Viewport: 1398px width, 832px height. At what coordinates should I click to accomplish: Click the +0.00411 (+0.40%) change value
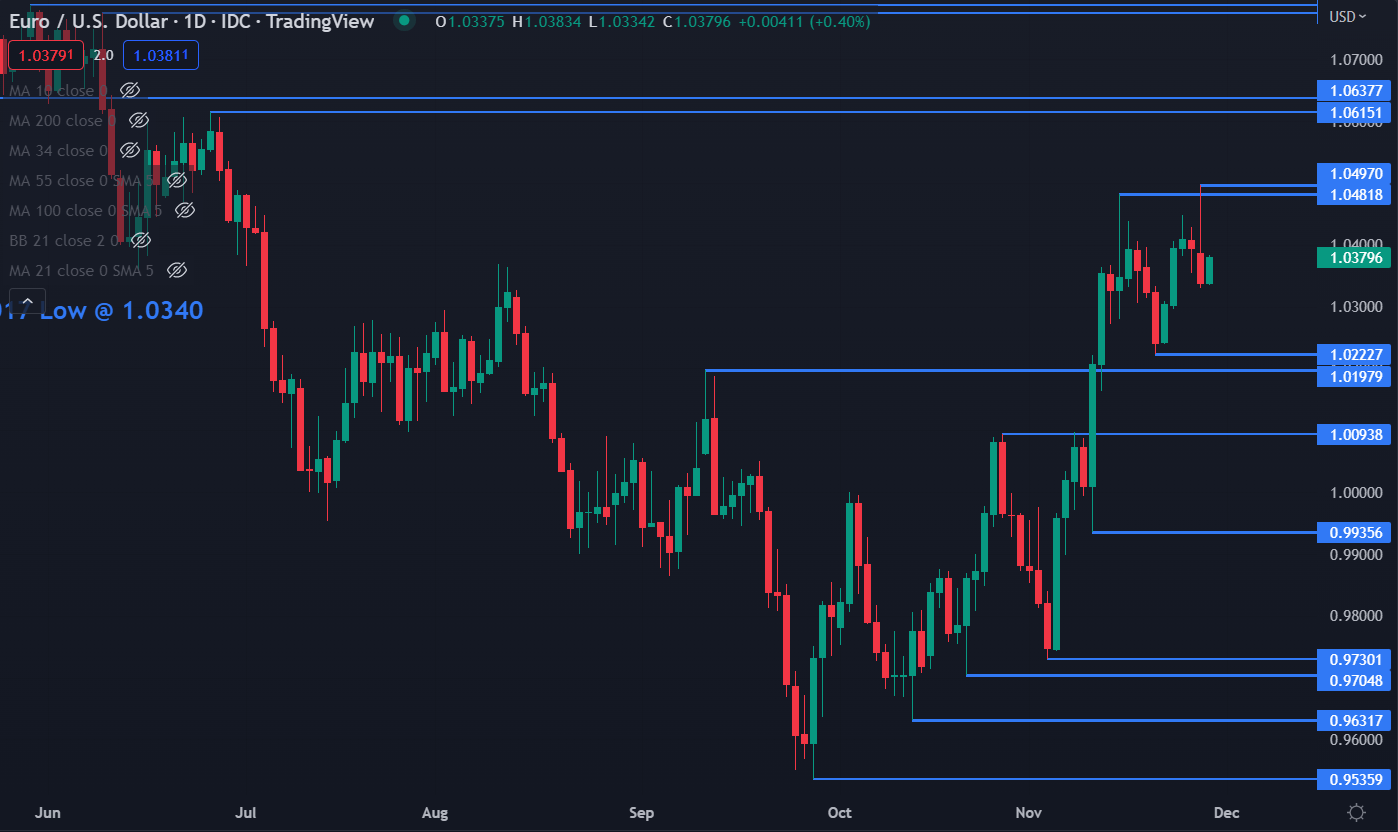point(805,21)
